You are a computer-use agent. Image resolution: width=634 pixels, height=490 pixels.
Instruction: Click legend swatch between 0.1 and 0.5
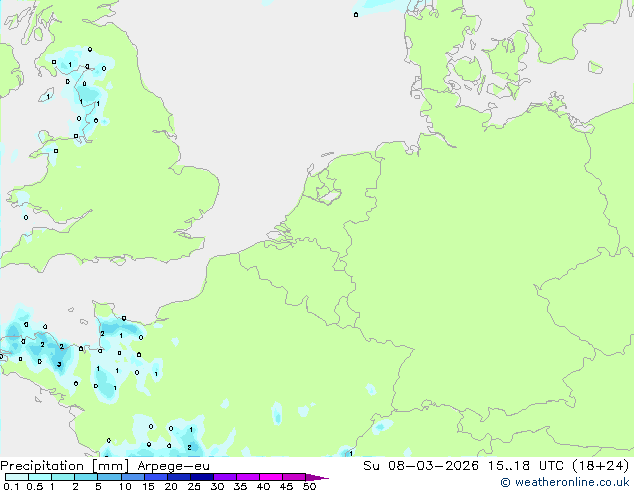[x=17, y=477]
